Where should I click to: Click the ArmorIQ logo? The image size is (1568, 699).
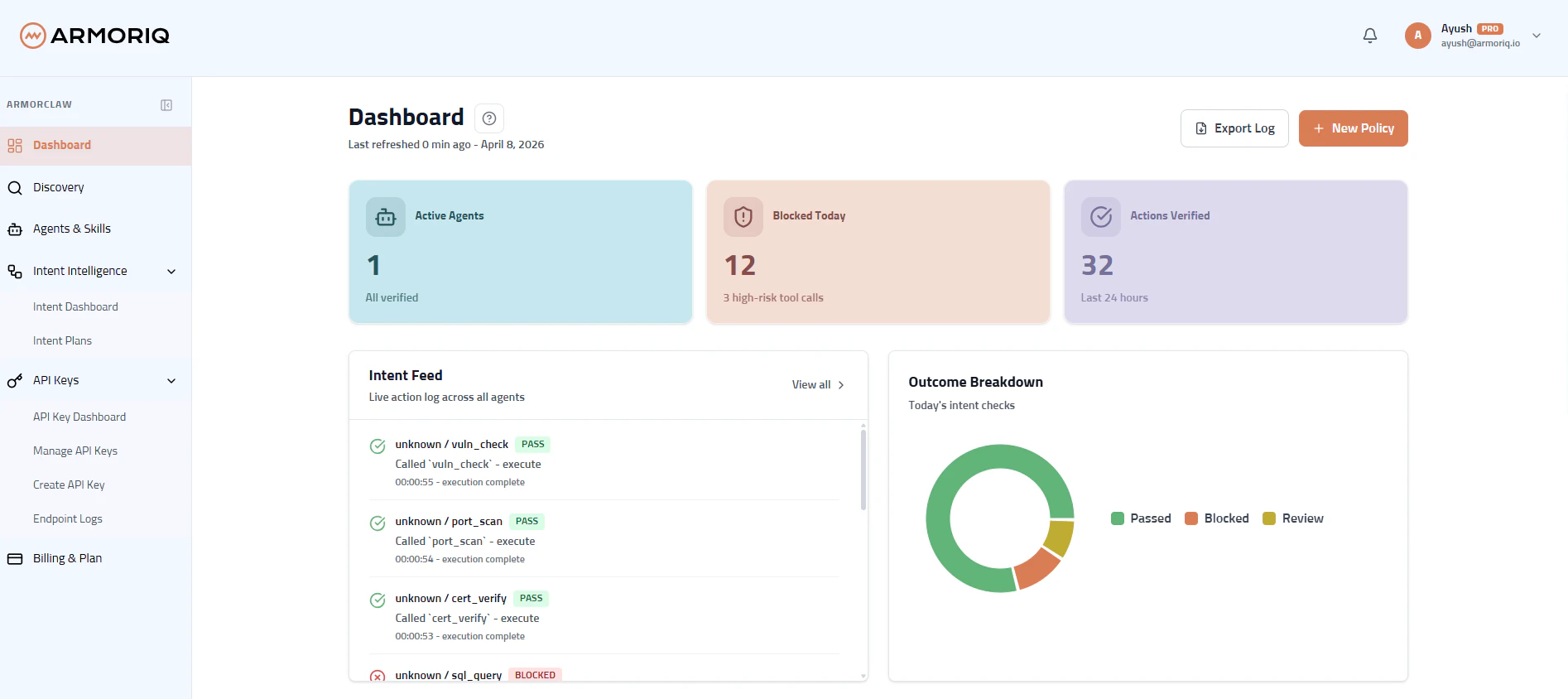tap(94, 36)
